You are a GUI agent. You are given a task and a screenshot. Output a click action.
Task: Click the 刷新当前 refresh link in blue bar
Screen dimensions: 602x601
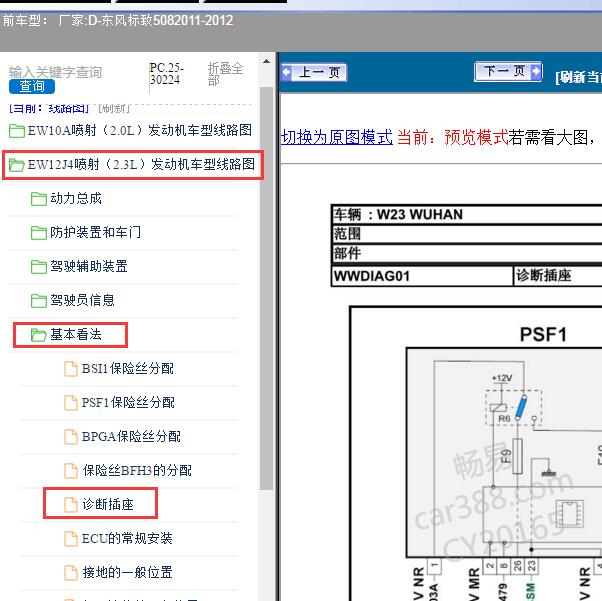(x=578, y=77)
